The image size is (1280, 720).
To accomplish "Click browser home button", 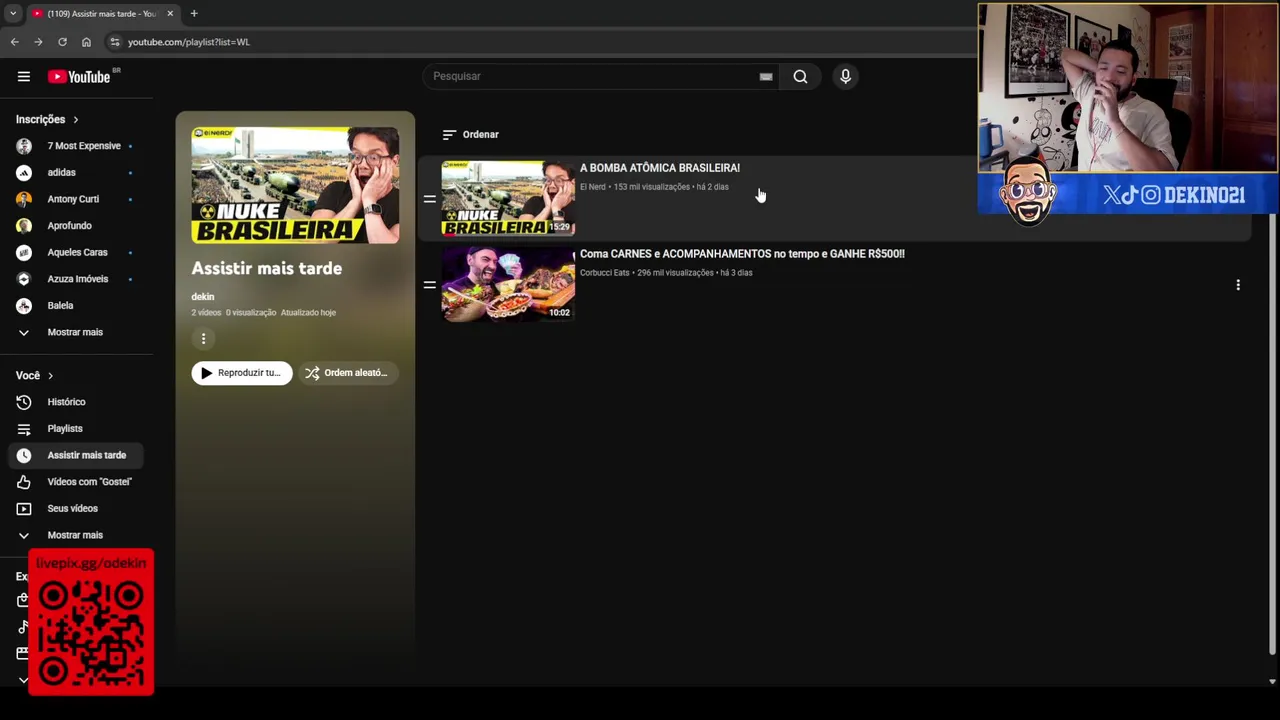I will click(x=86, y=42).
